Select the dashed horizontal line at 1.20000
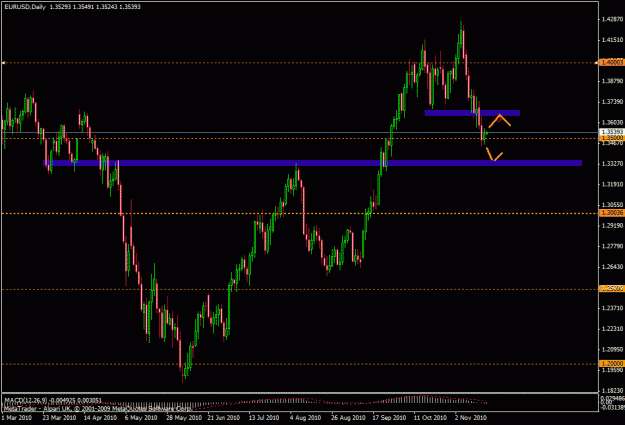Image resolution: width=625 pixels, height=425 pixels. coord(300,364)
